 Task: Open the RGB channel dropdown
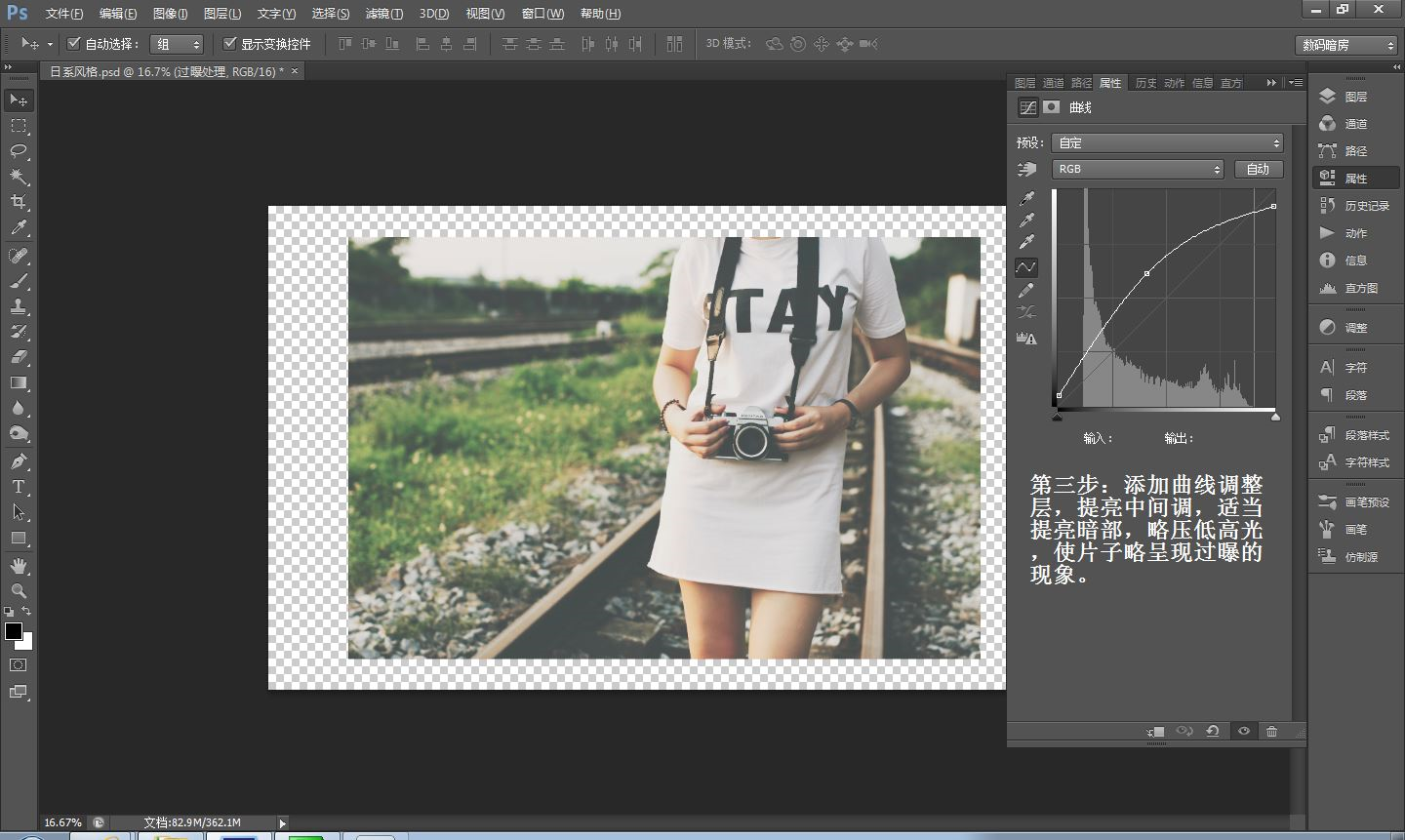[x=1138, y=169]
